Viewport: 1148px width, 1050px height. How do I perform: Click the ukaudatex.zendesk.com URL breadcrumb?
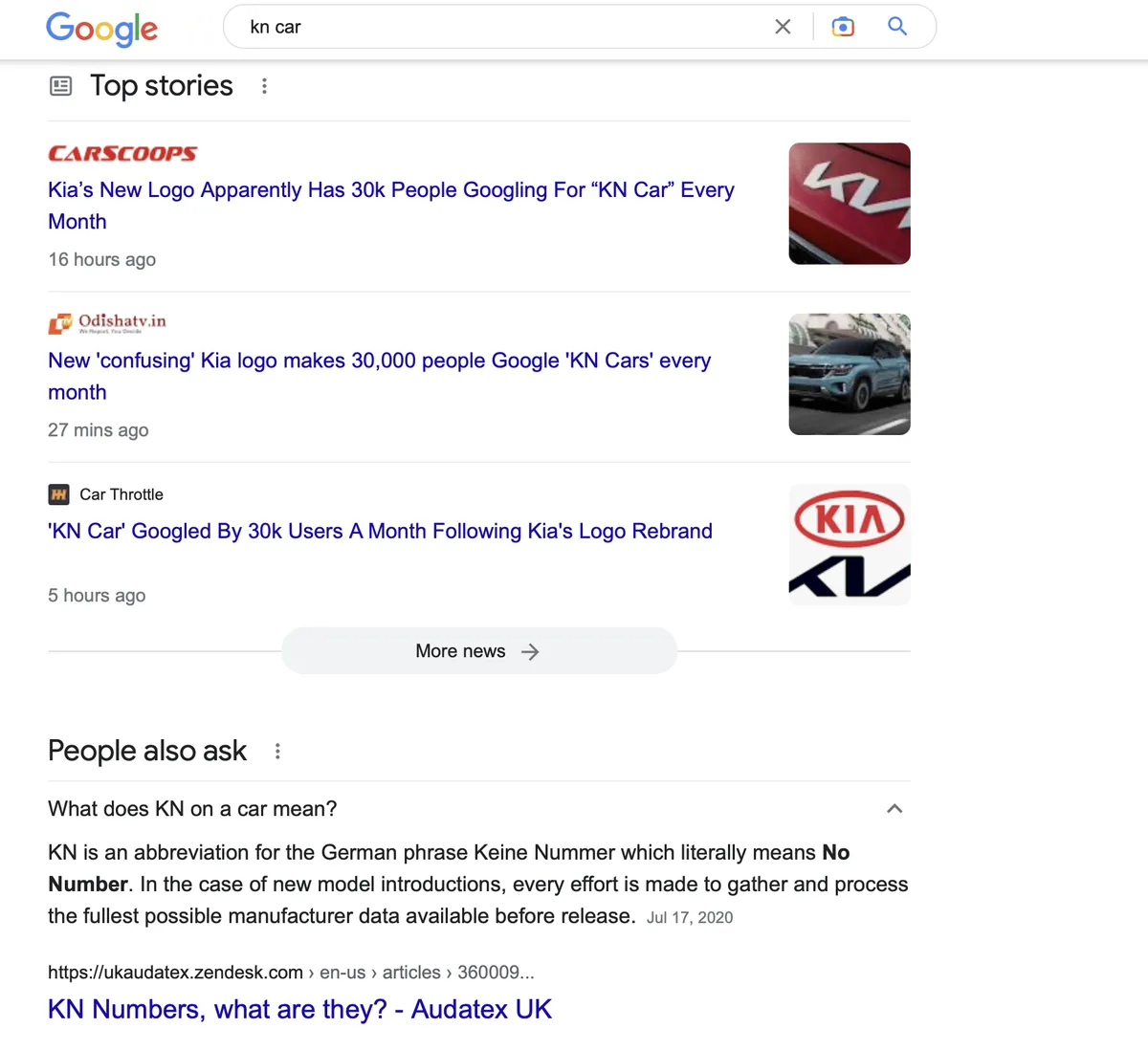pos(291,973)
